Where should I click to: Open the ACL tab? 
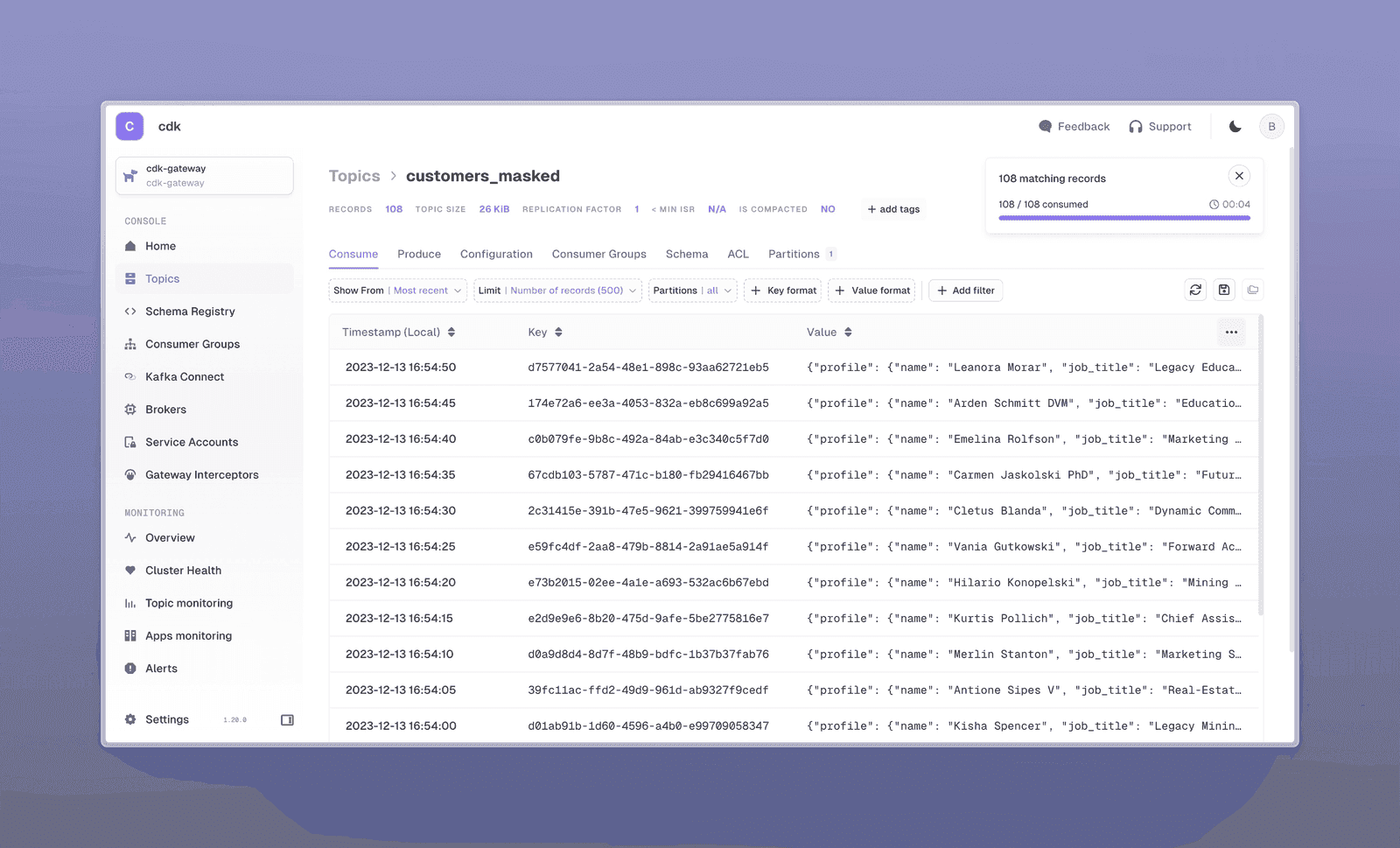coord(738,254)
